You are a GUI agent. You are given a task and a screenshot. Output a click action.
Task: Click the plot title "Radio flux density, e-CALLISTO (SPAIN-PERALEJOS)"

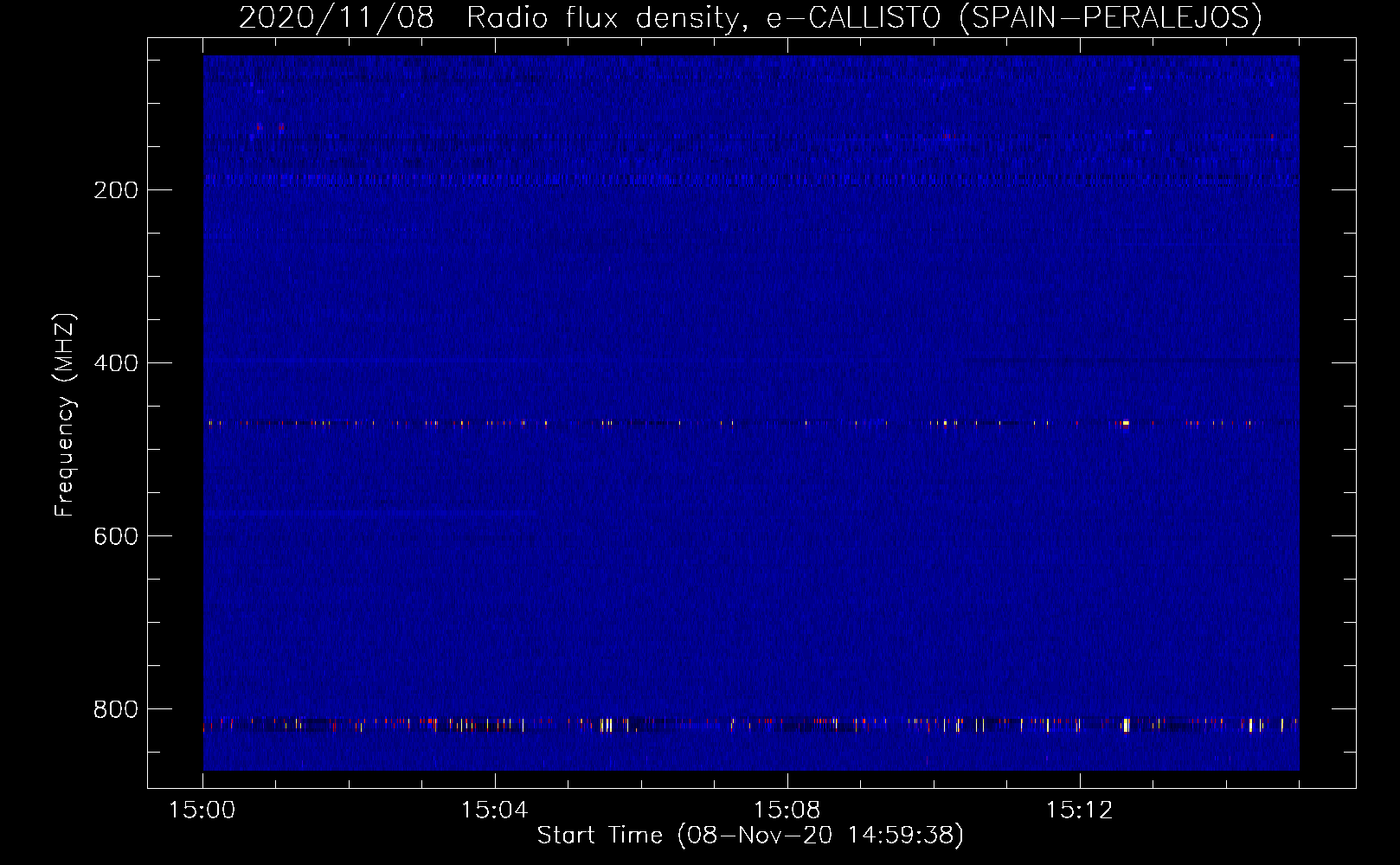click(864, 18)
